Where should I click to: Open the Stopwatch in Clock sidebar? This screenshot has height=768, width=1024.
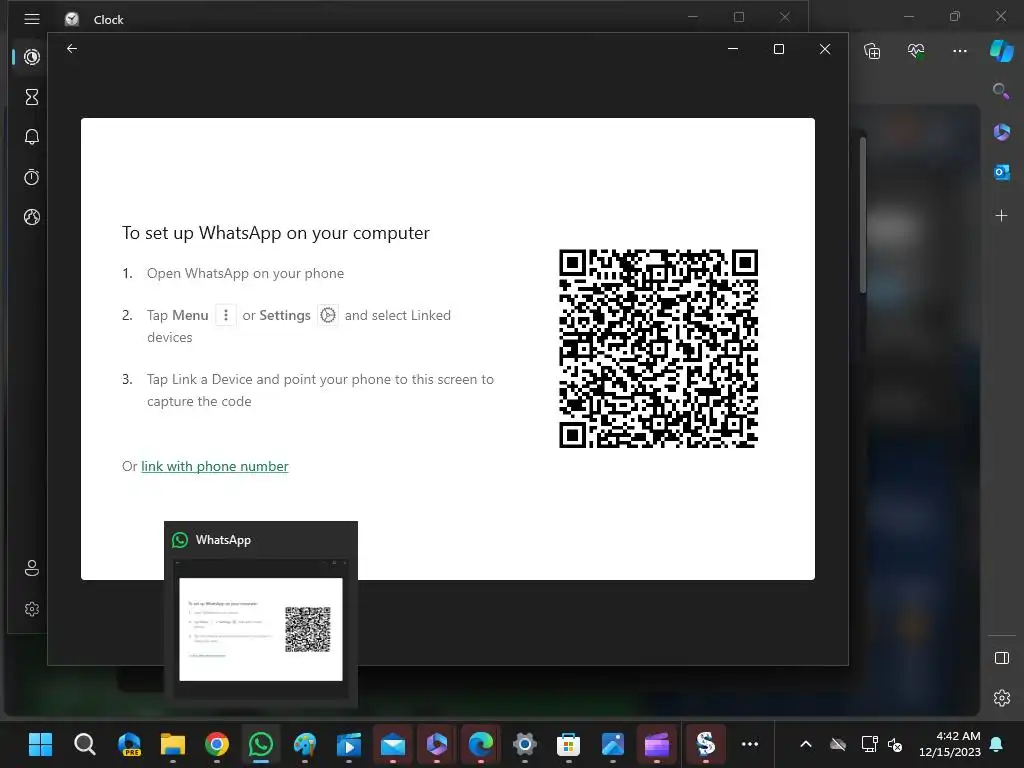[31, 177]
